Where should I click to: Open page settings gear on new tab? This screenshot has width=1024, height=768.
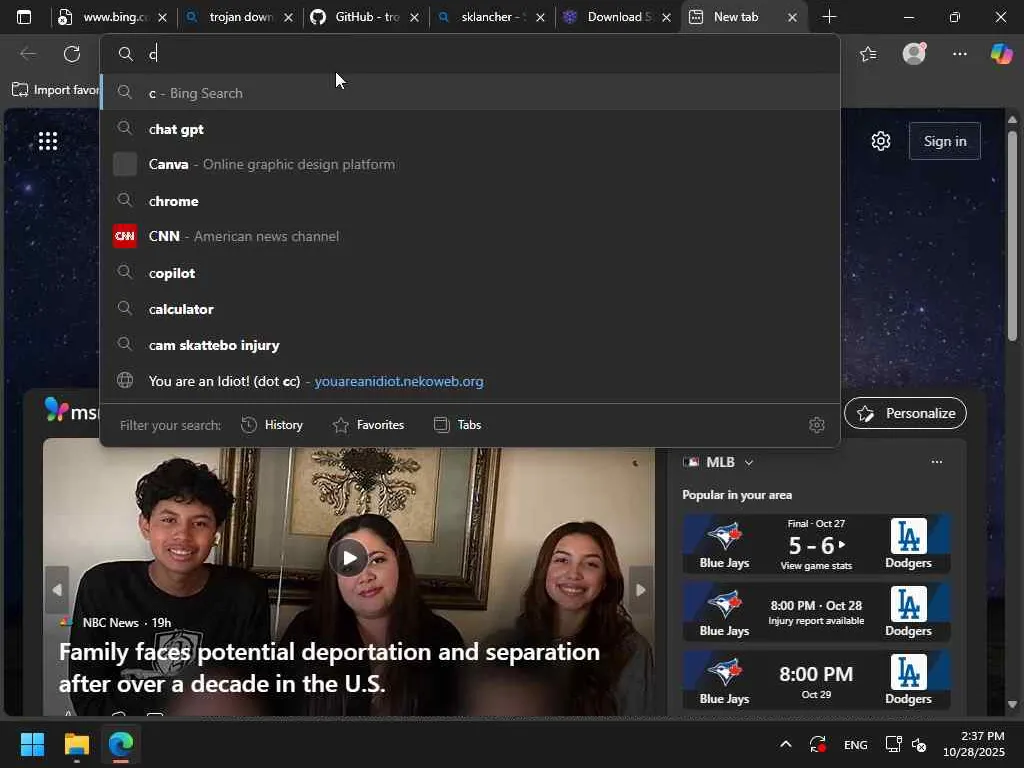[881, 141]
